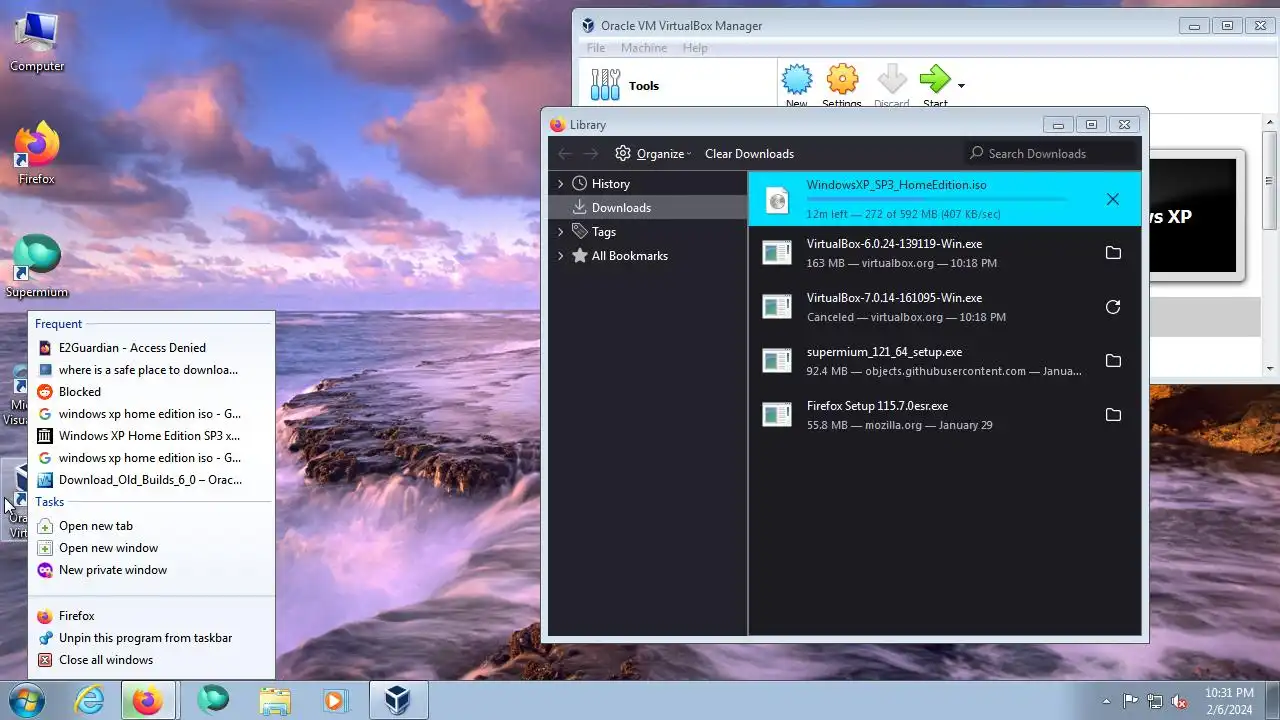Click the WindowsXP ISO download progress bar
This screenshot has width=1280, height=720.
(x=936, y=199)
